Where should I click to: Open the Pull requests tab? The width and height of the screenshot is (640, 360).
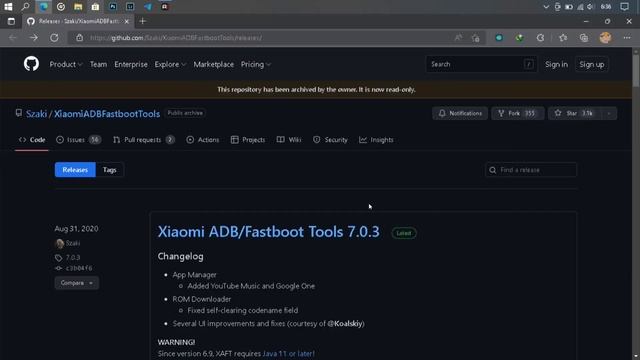[x=144, y=140]
